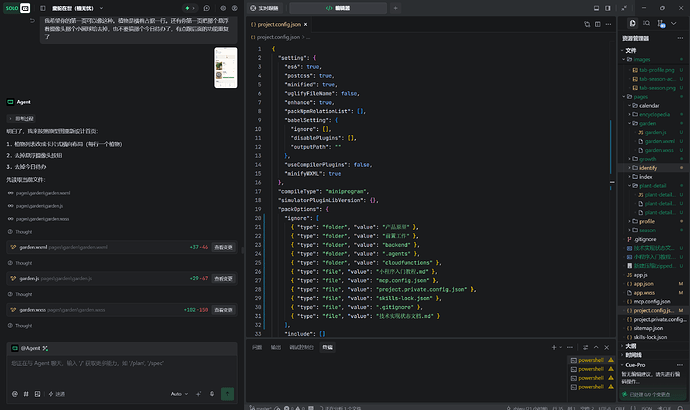Click the view changes button for garden.wxml
This screenshot has width=690, height=410.
[223, 247]
